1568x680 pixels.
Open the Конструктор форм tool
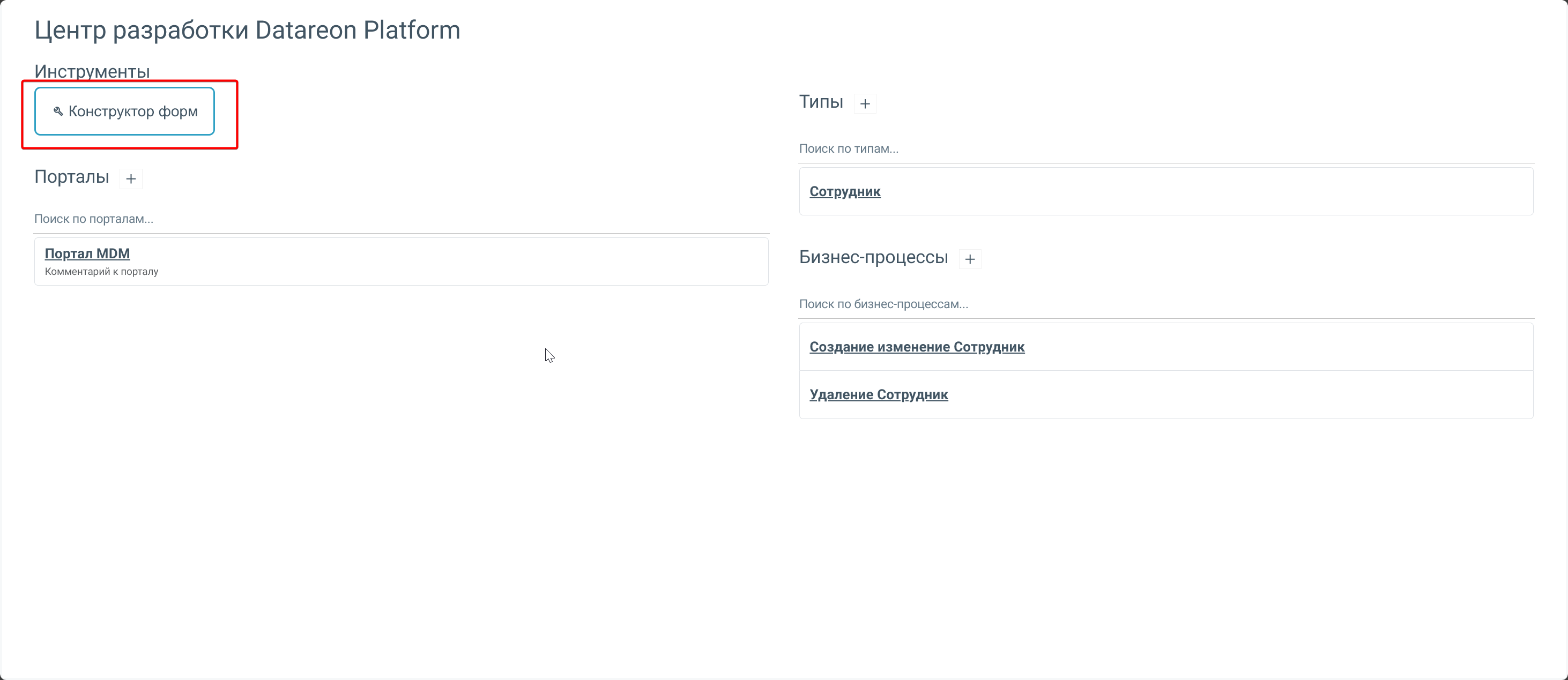[x=125, y=111]
